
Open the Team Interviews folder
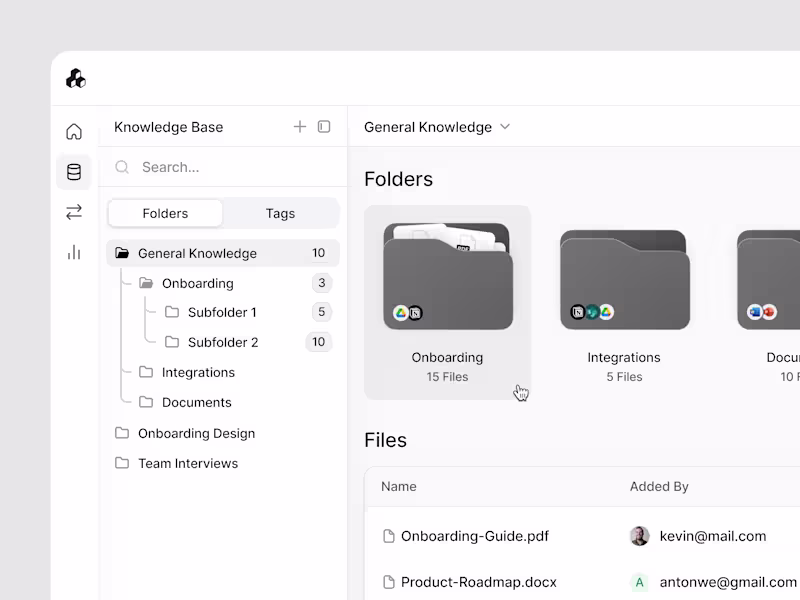[x=186, y=463]
